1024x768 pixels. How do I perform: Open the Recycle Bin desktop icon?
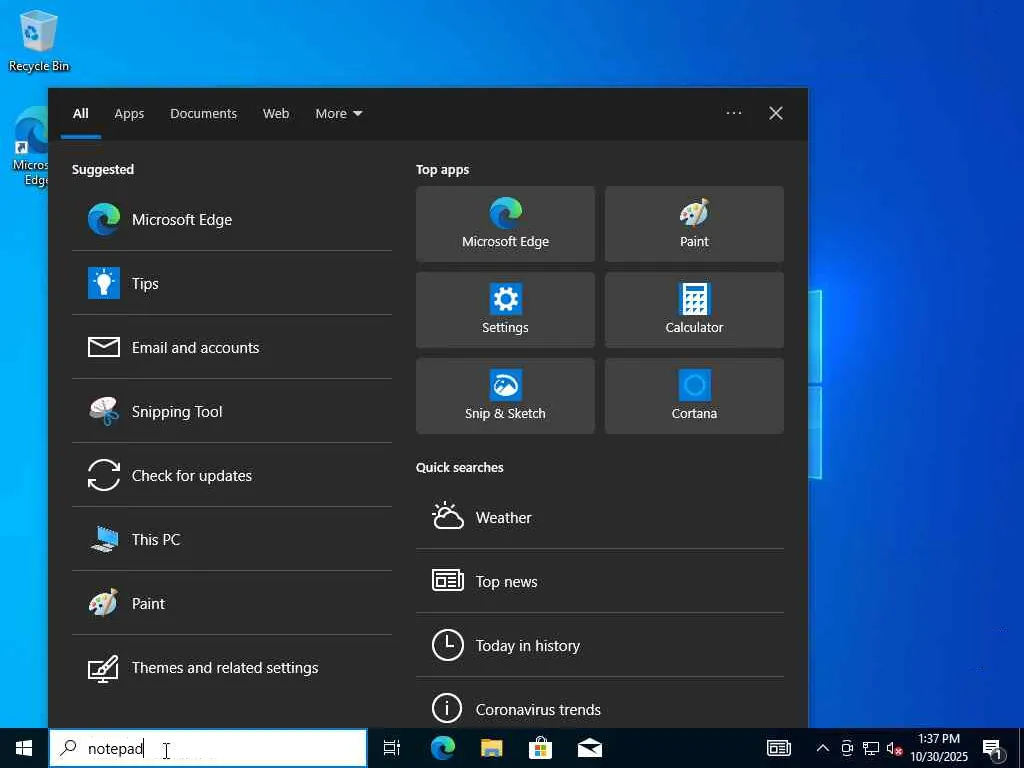[38, 40]
